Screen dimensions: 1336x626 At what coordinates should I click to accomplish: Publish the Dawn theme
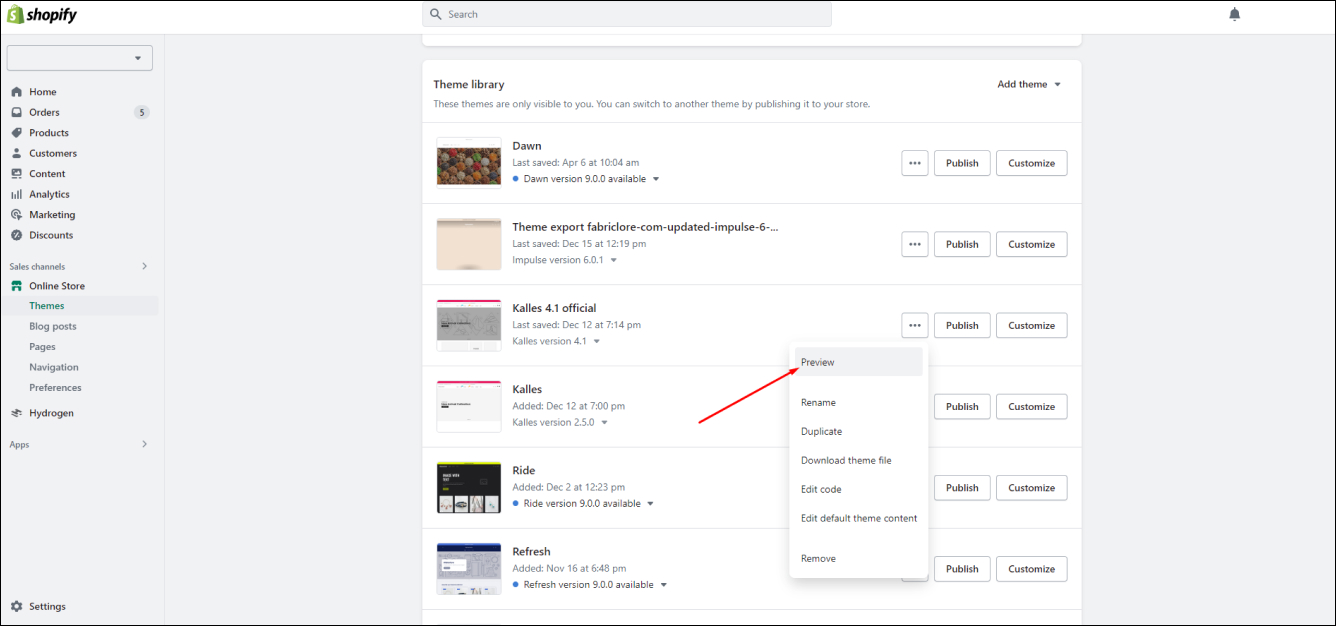[x=962, y=163]
